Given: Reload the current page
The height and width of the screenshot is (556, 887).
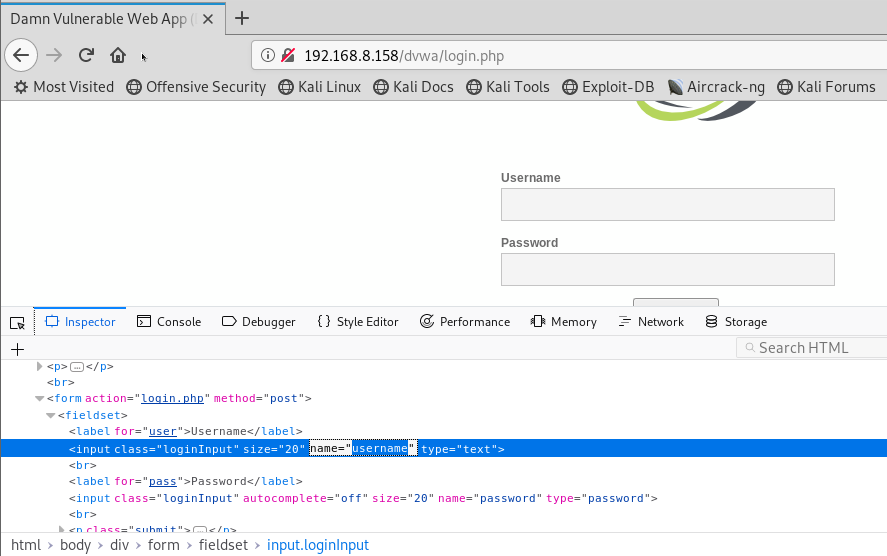Looking at the screenshot, I should 86,55.
